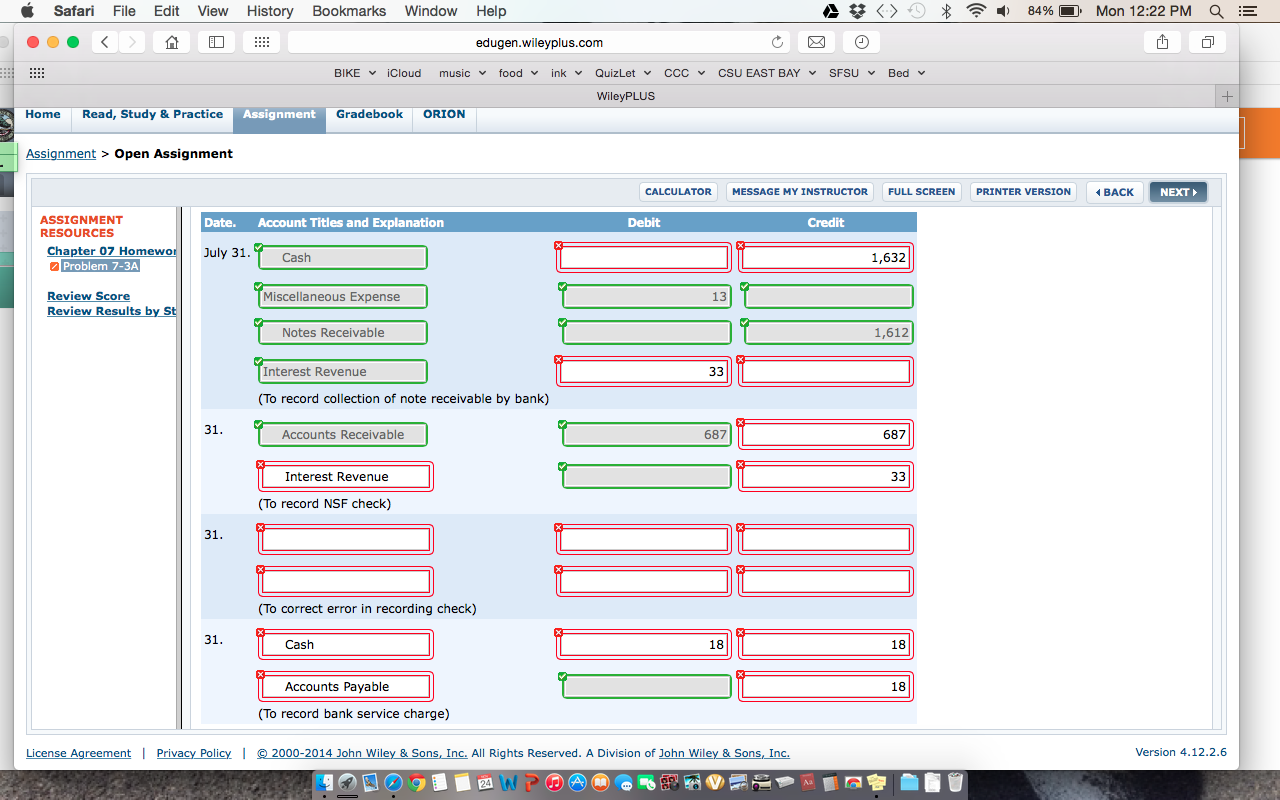Open Spotlight search in menu bar
Screen dimensions: 1280x800
coord(1216,11)
